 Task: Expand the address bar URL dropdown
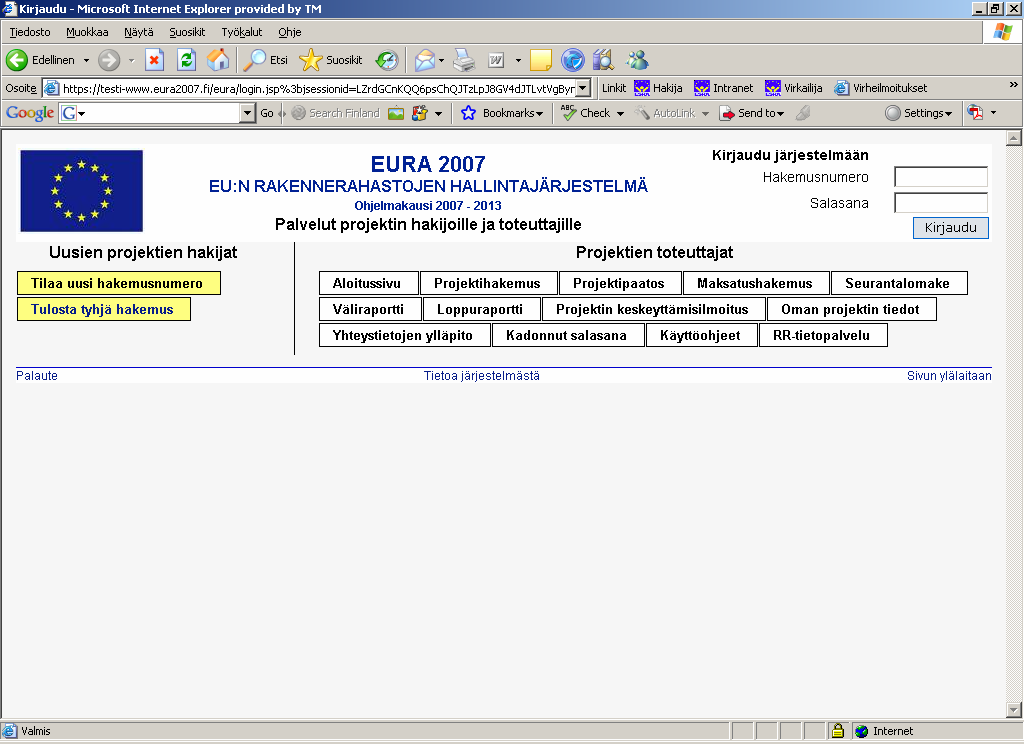(x=584, y=88)
